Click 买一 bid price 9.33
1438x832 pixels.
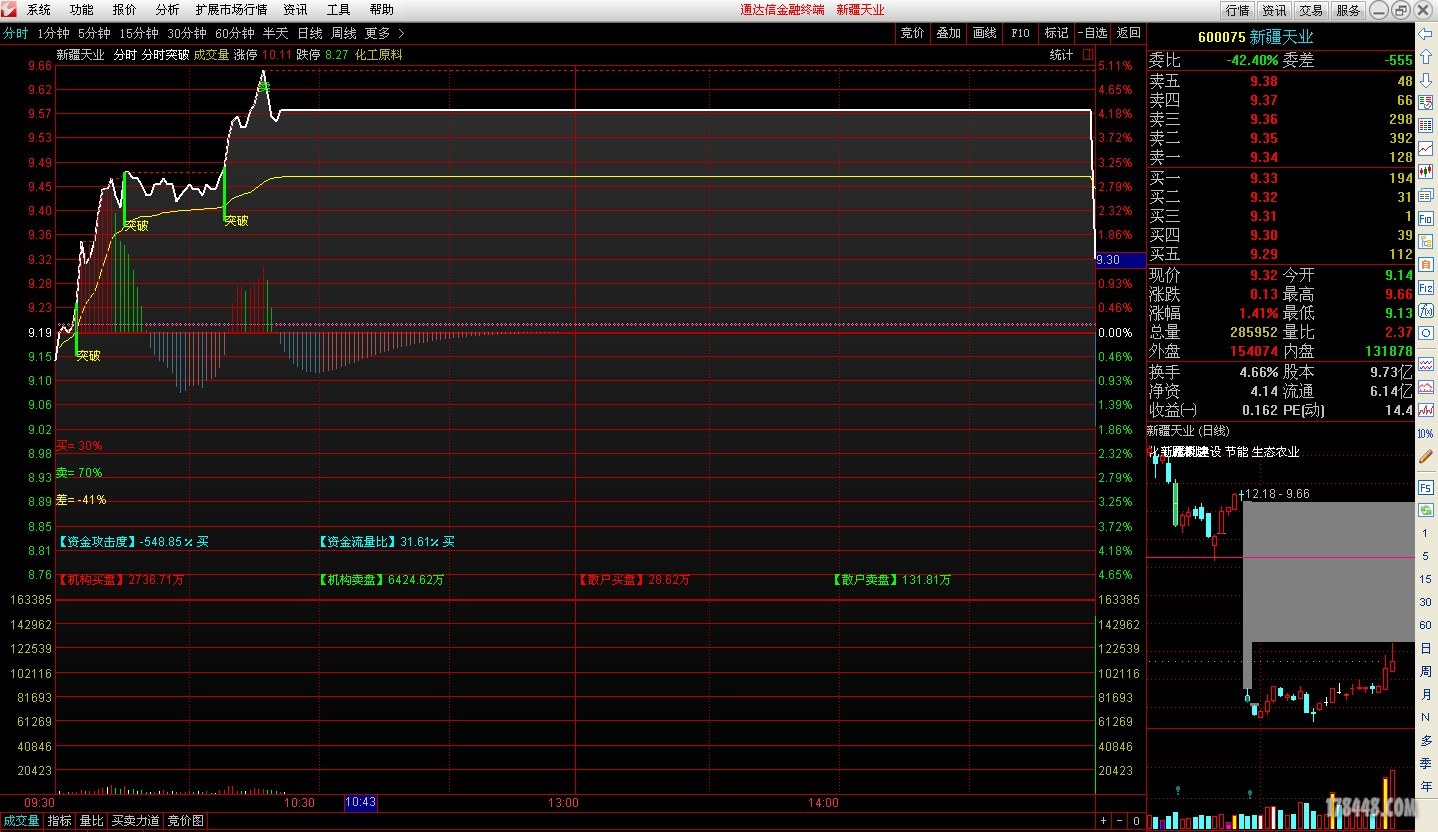click(x=1263, y=178)
